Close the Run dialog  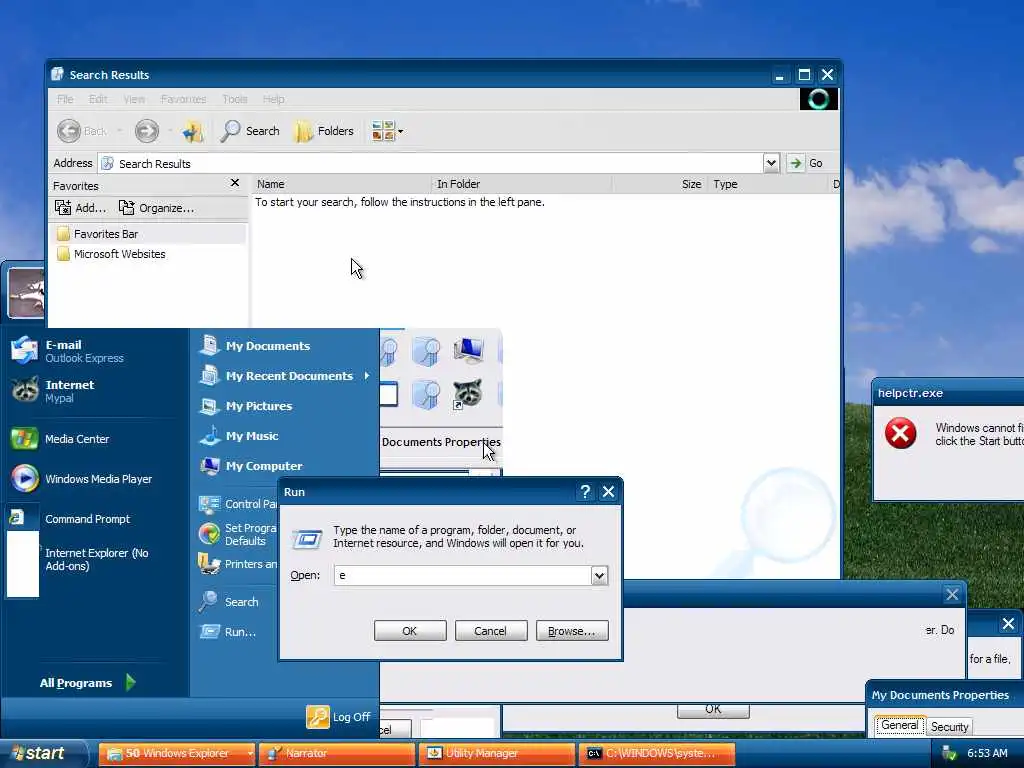[x=608, y=492]
